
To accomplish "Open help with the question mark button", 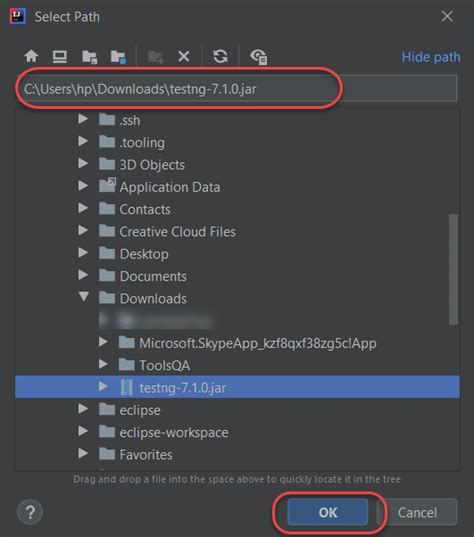I will tap(30, 512).
